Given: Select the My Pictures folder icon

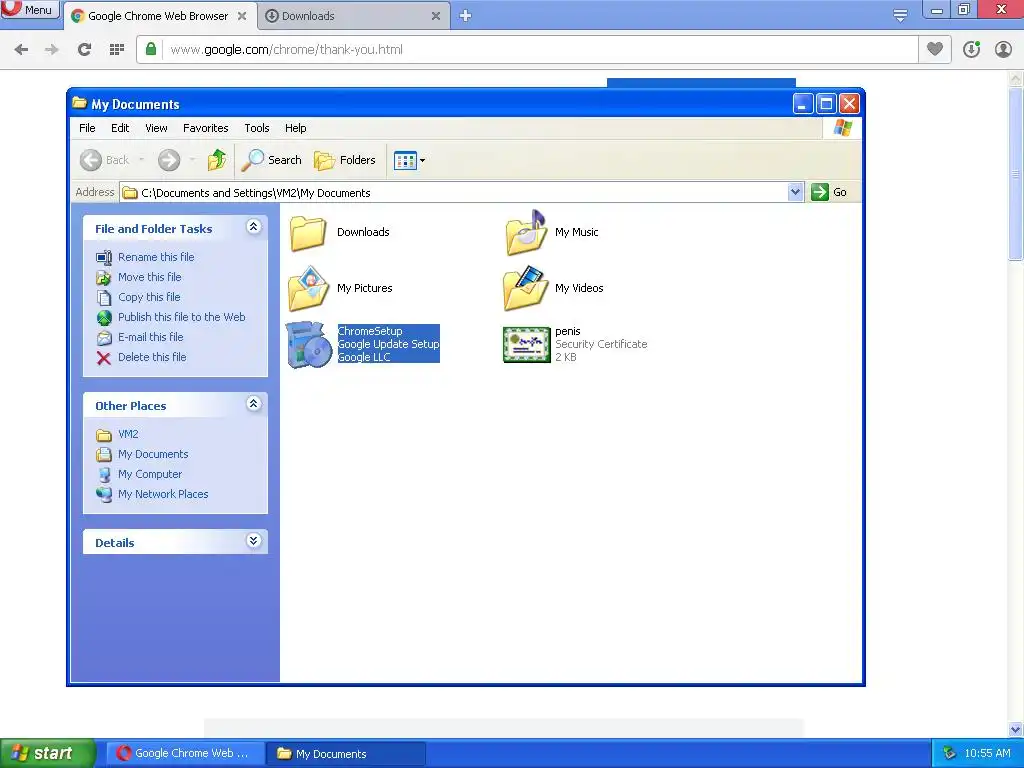Looking at the screenshot, I should [308, 288].
